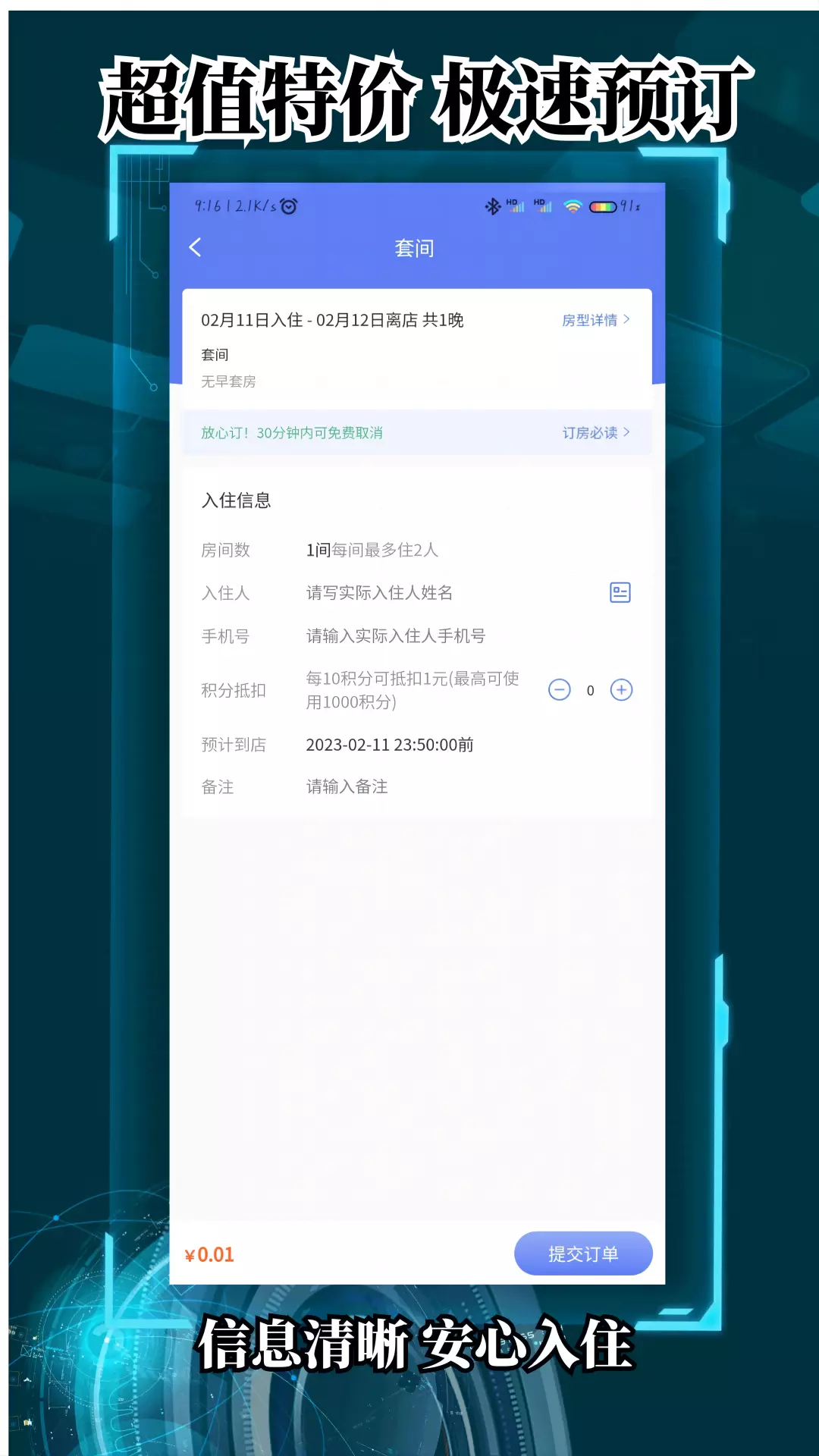Viewport: 819px width, 1456px height.
Task: Open 房型详情 room details link
Action: coord(596,320)
